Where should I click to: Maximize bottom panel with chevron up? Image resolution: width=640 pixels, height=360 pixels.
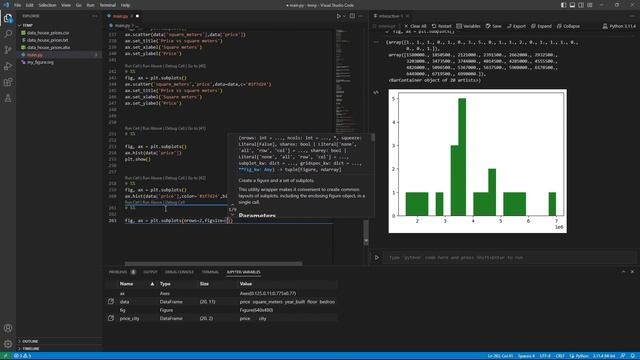point(623,272)
